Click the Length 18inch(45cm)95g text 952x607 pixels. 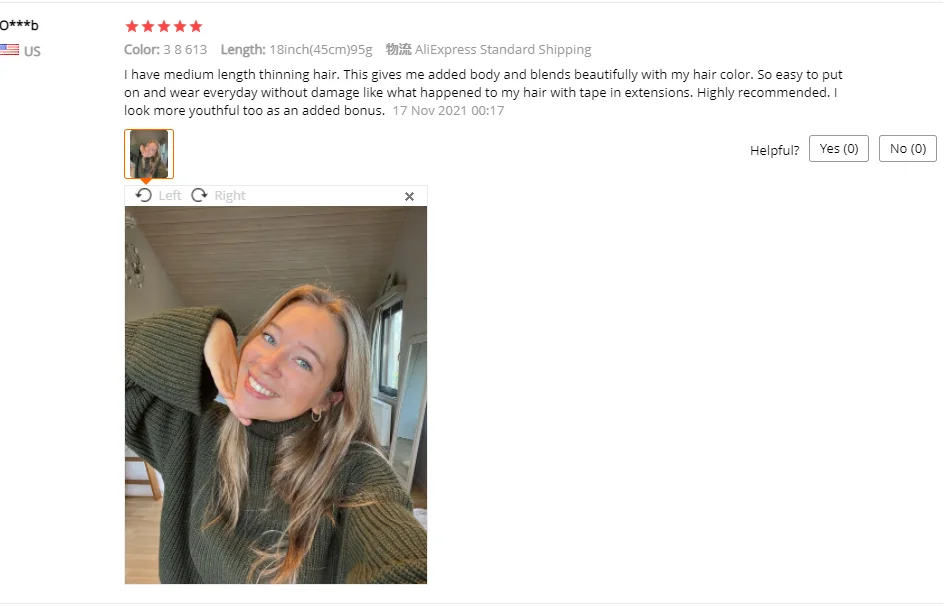coord(296,49)
